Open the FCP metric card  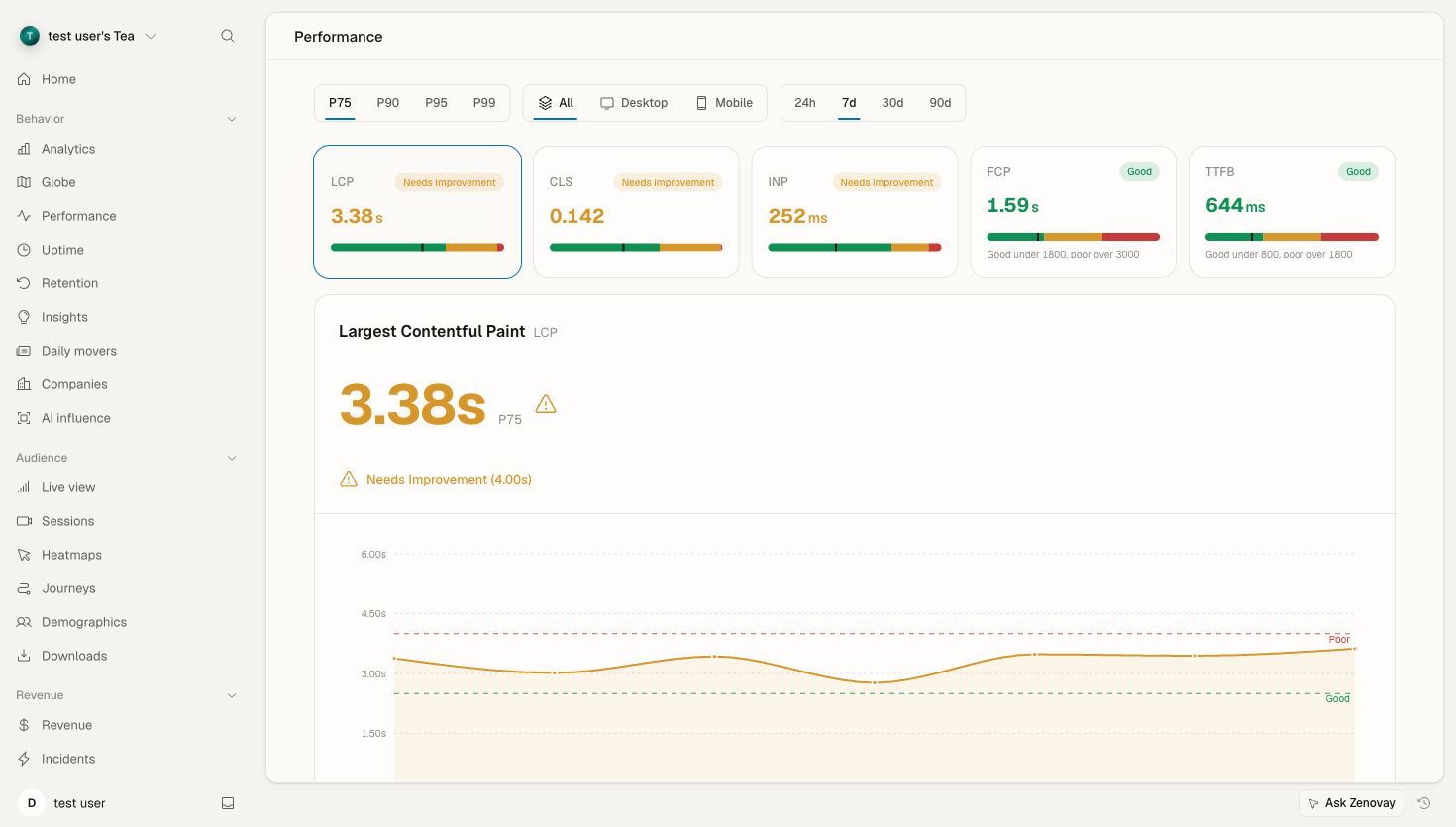point(1074,212)
